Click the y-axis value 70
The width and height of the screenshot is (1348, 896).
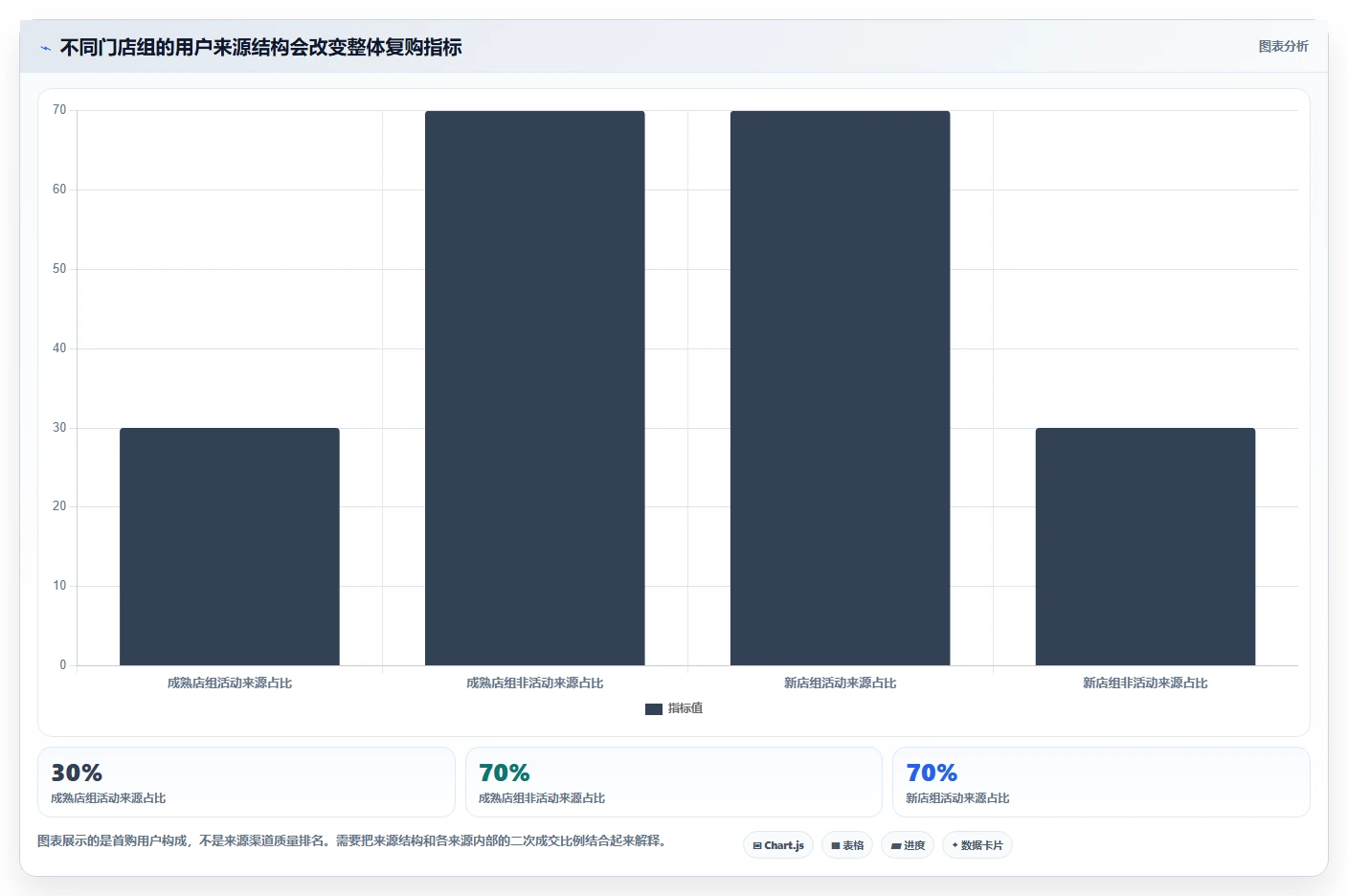(59, 110)
